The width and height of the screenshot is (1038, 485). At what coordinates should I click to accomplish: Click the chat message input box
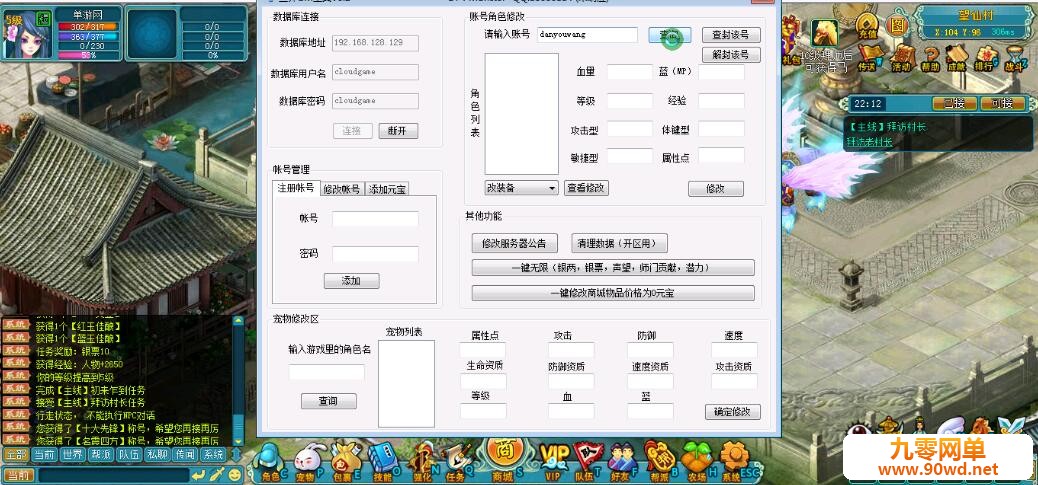[112, 474]
